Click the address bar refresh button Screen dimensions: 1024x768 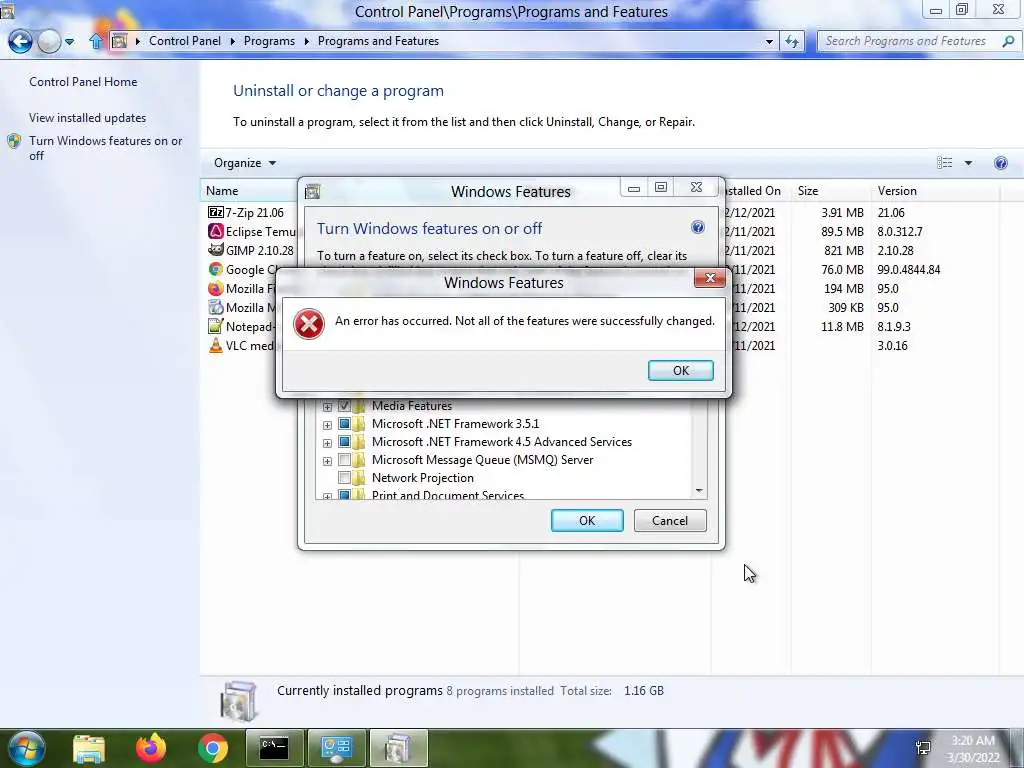pyautogui.click(x=792, y=41)
